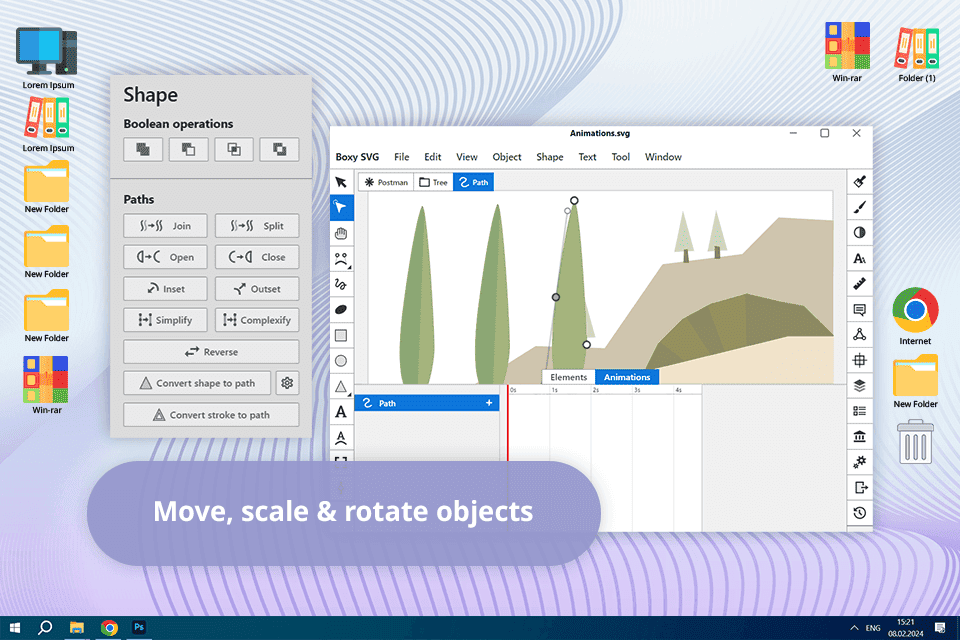Open the Library building icon panel
This screenshot has width=960, height=640.
[860, 437]
